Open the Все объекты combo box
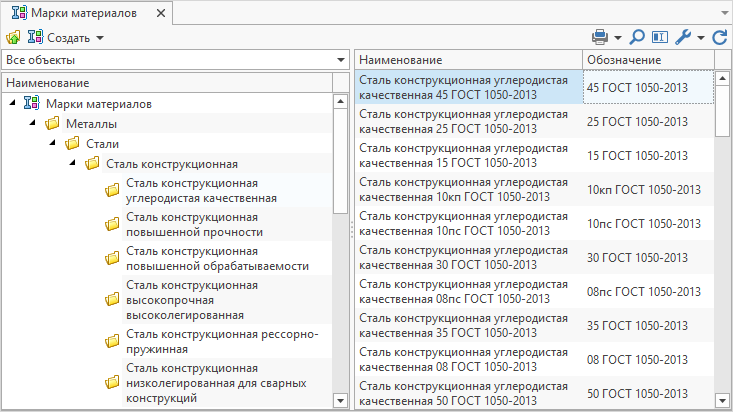The image size is (733, 412). pyautogui.click(x=175, y=60)
